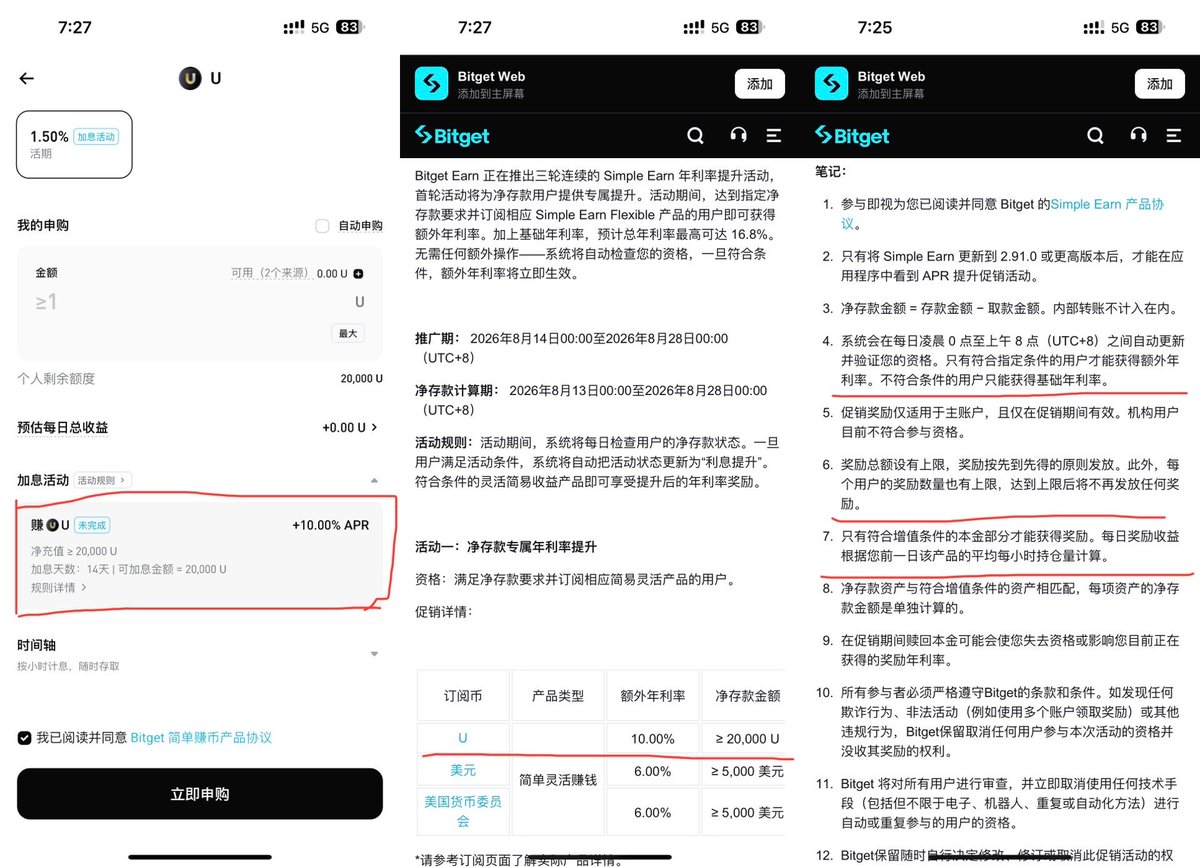Open the Bitget 简单赚币产品协议 link
Image resolution: width=1200 pixels, height=867 pixels.
(201, 738)
